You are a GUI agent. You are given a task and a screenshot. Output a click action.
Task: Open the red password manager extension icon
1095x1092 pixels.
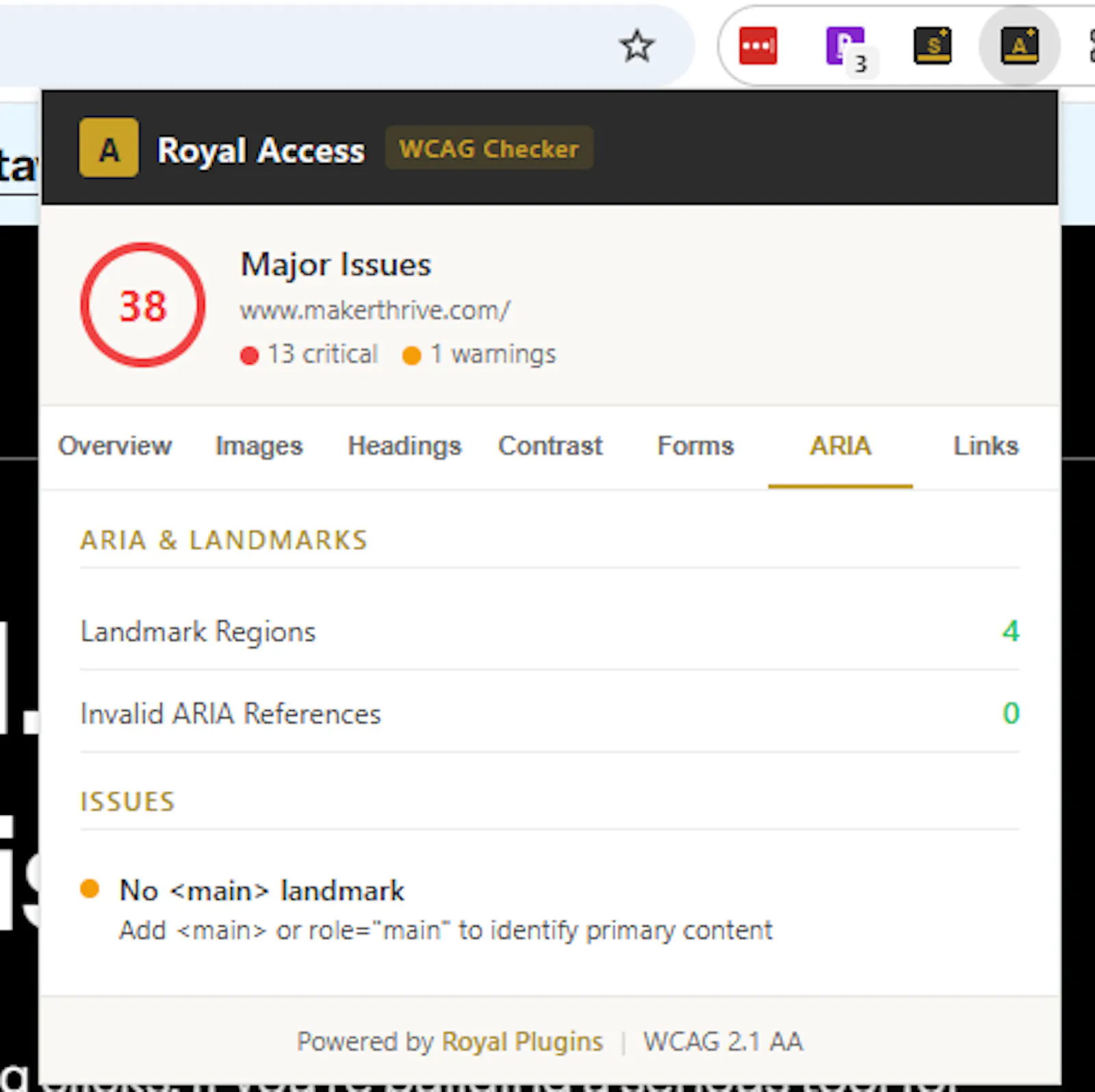coord(758,47)
